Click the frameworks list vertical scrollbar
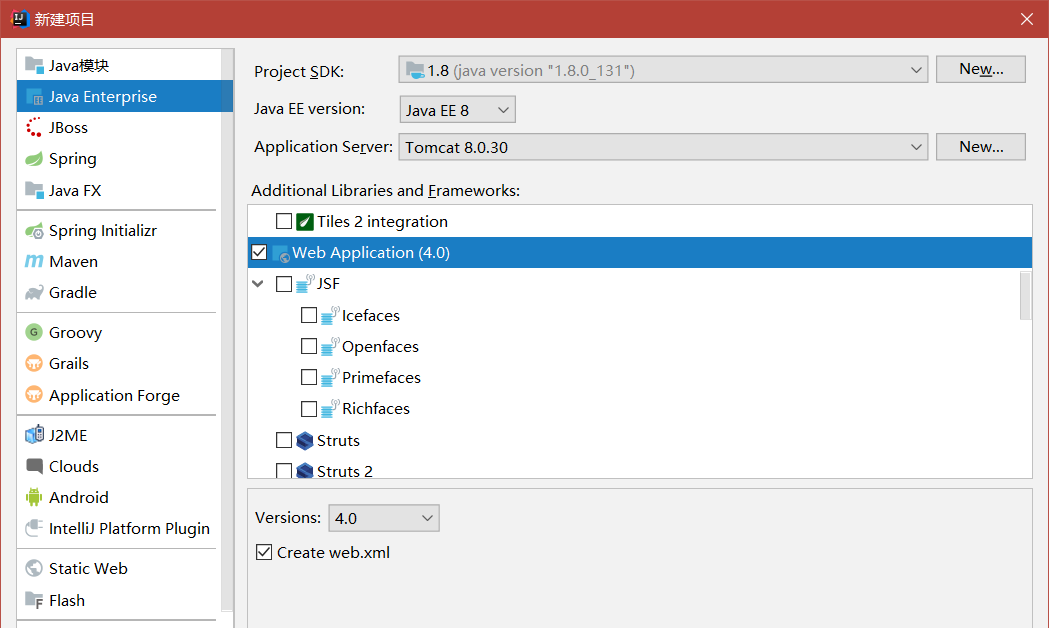Screen dimensions: 1049x628 pyautogui.click(x=1025, y=296)
